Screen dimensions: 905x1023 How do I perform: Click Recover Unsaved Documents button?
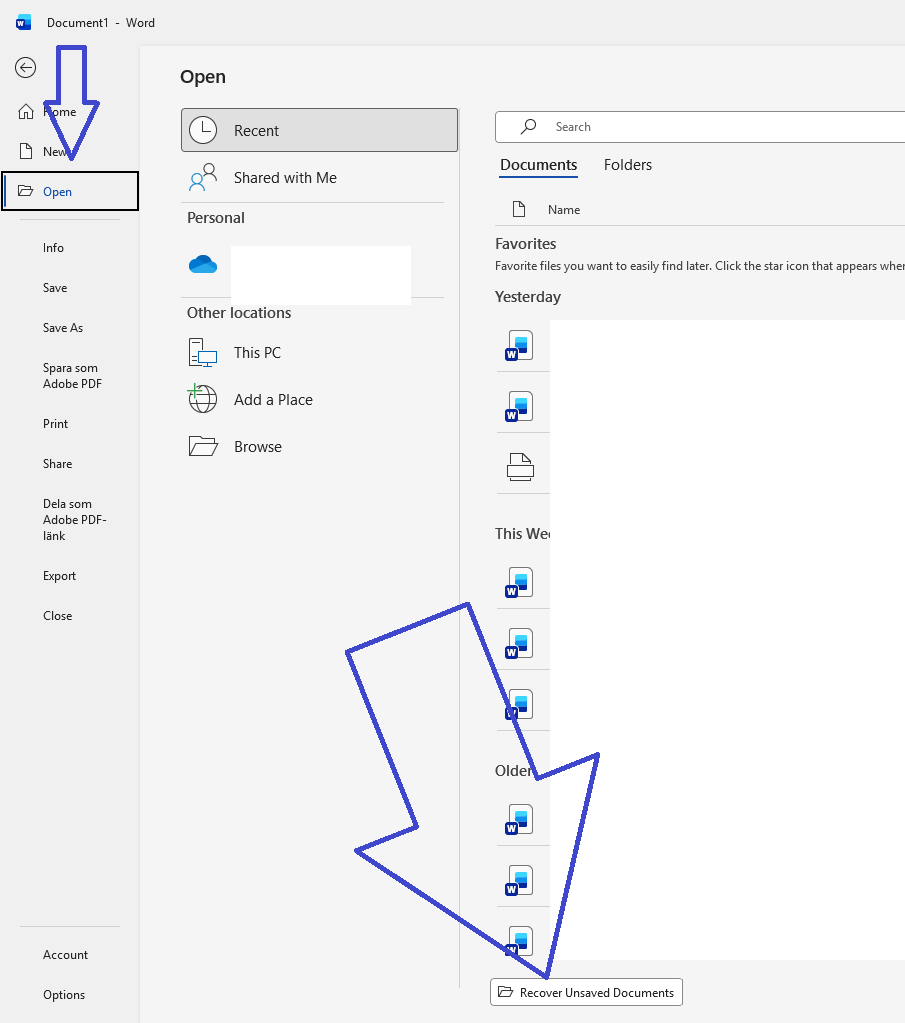click(x=587, y=992)
